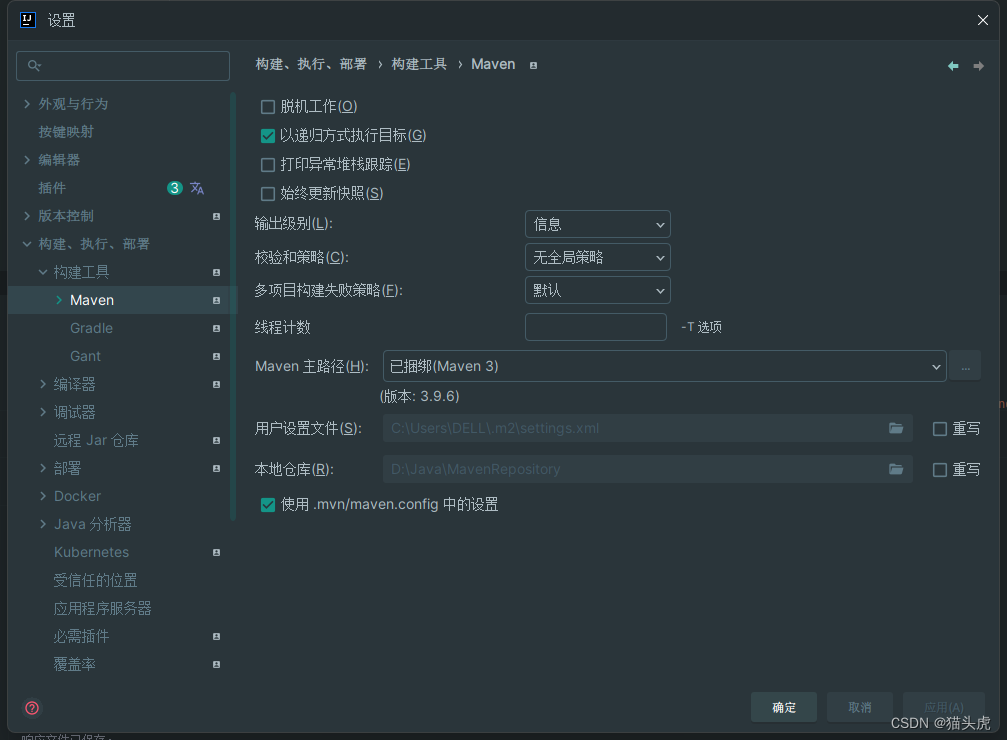The width and height of the screenshot is (1007, 740).
Task: Click into the settings search field
Action: (x=123, y=66)
